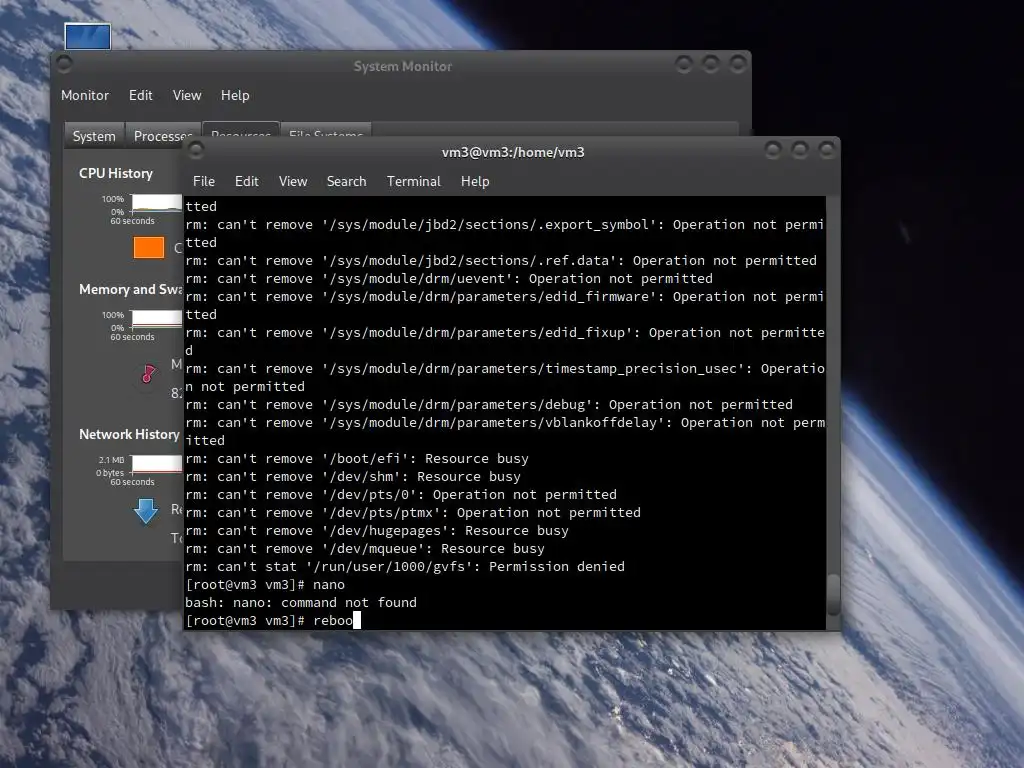The height and width of the screenshot is (768, 1024).
Task: Click the '/dev/pts/ptmx' error line
Action: point(413,513)
